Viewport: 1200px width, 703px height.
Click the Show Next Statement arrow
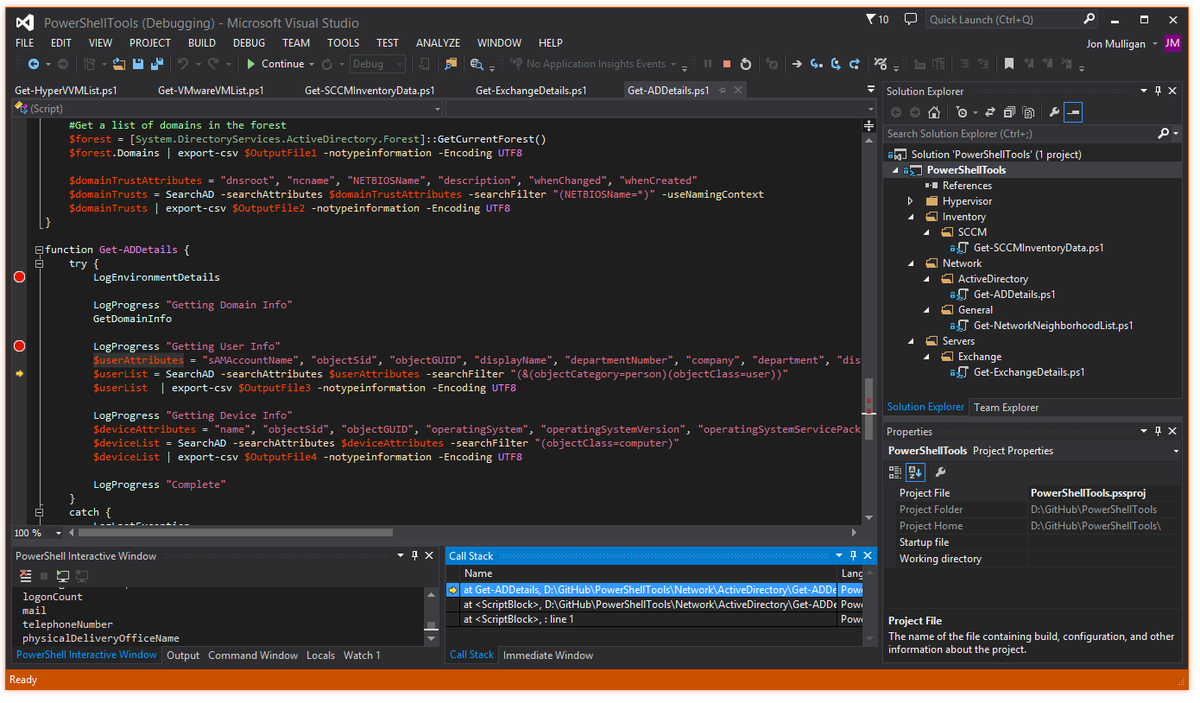tap(797, 64)
